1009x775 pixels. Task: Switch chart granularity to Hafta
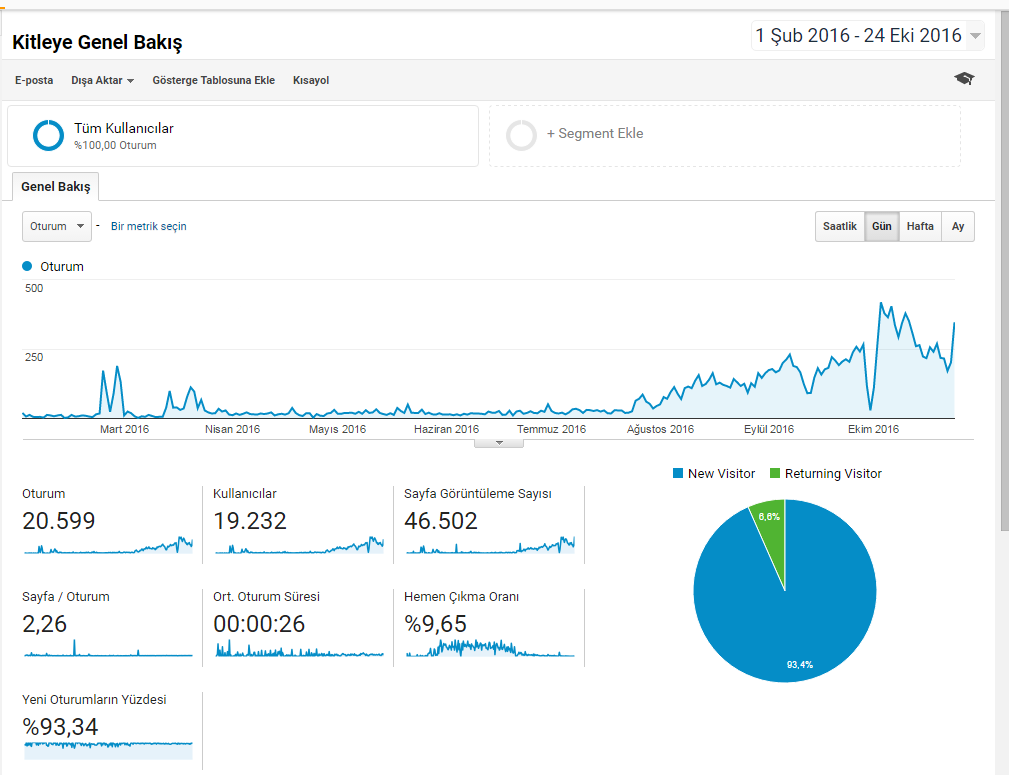coord(920,227)
